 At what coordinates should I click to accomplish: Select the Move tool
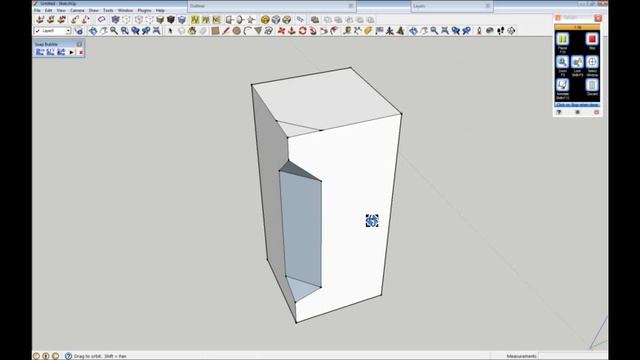(281, 31)
